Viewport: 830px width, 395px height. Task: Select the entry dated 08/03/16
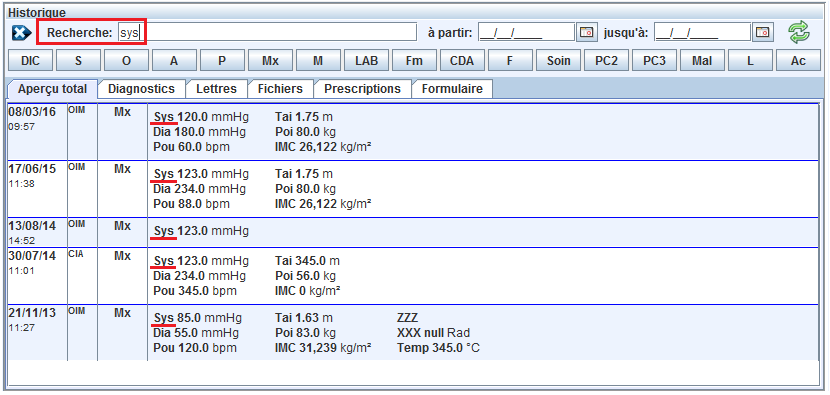click(x=413, y=131)
